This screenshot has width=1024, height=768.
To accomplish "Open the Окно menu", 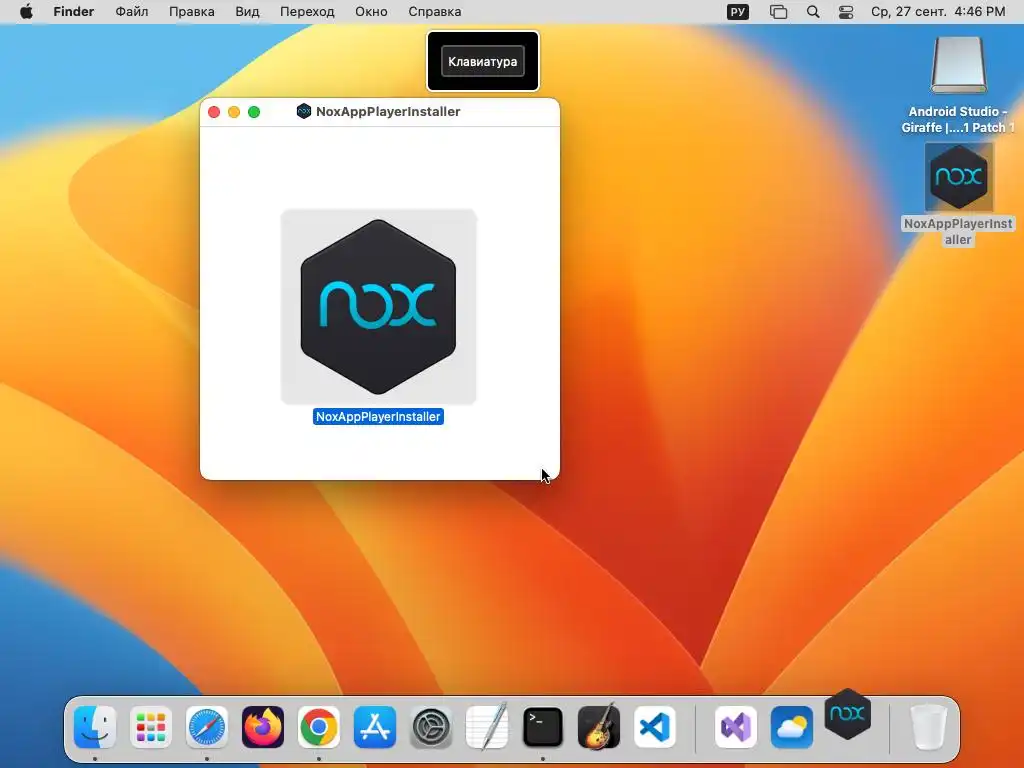I will (x=371, y=12).
